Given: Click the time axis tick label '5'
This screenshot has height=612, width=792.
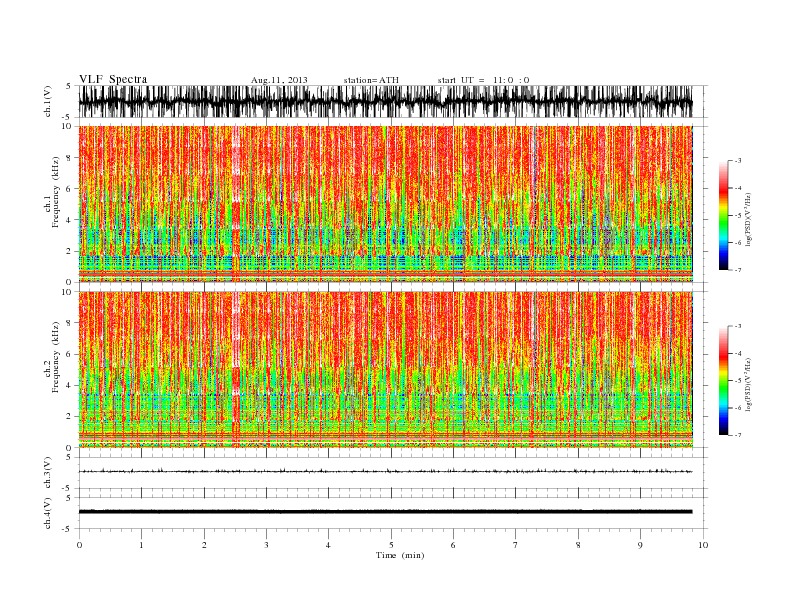Looking at the screenshot, I should [x=391, y=545].
